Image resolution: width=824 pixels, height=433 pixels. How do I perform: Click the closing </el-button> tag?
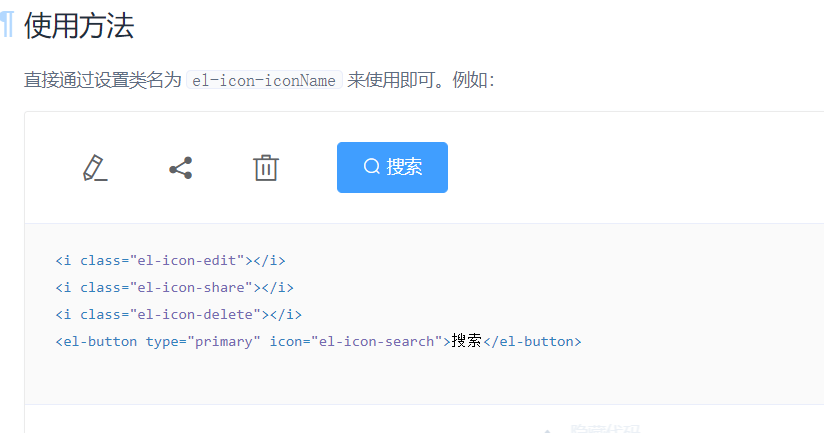point(532,342)
